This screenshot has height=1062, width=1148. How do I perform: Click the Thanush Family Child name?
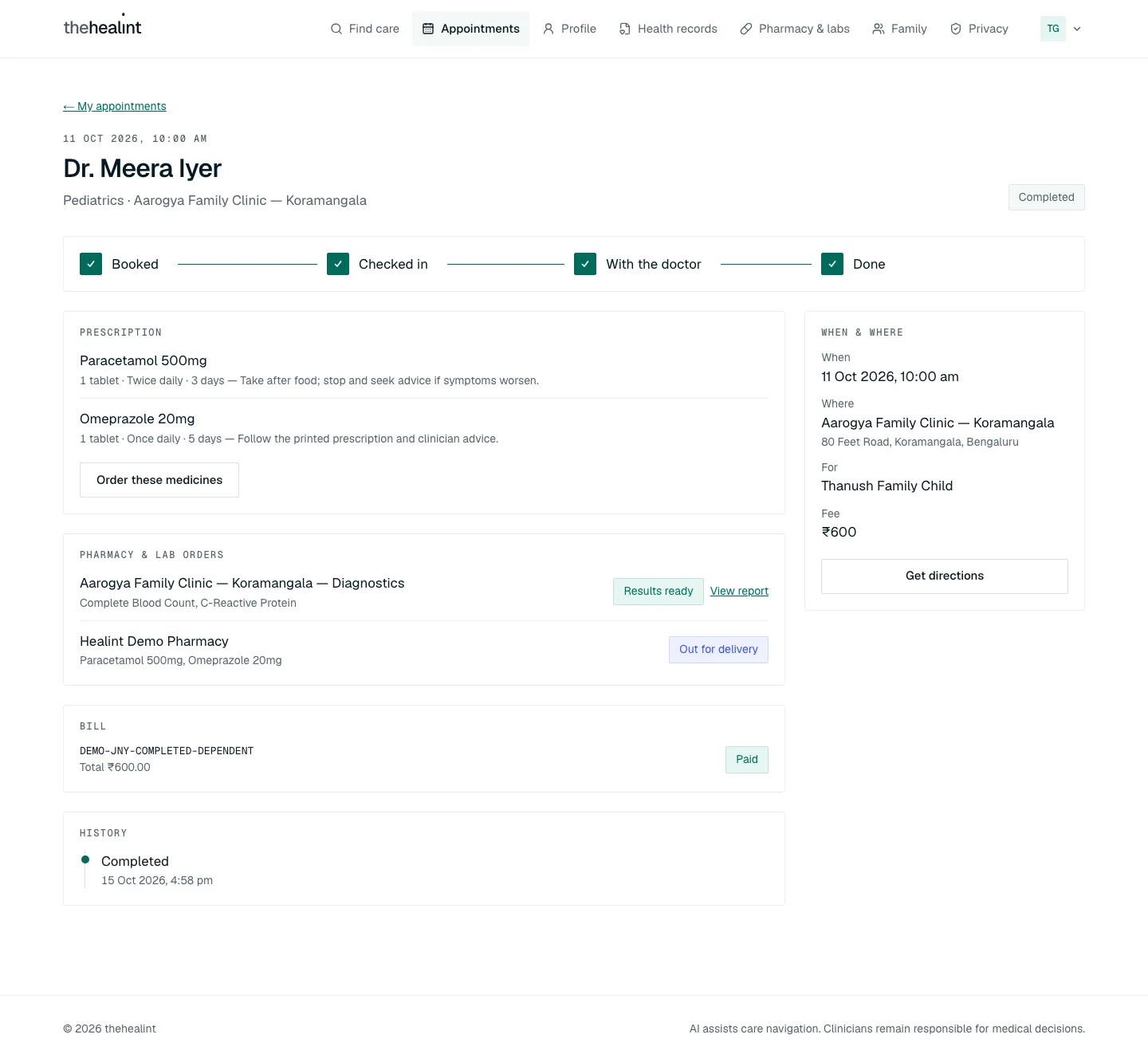tap(887, 486)
